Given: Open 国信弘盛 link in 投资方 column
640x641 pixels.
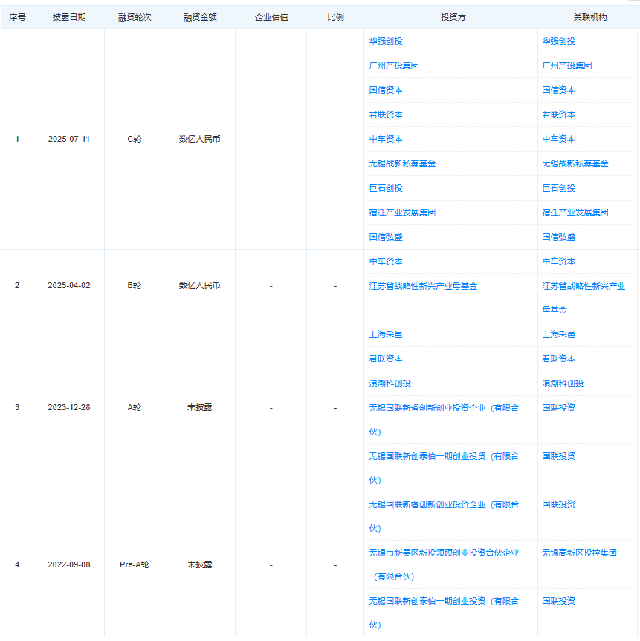Looking at the screenshot, I should pyautogui.click(x=385, y=237).
